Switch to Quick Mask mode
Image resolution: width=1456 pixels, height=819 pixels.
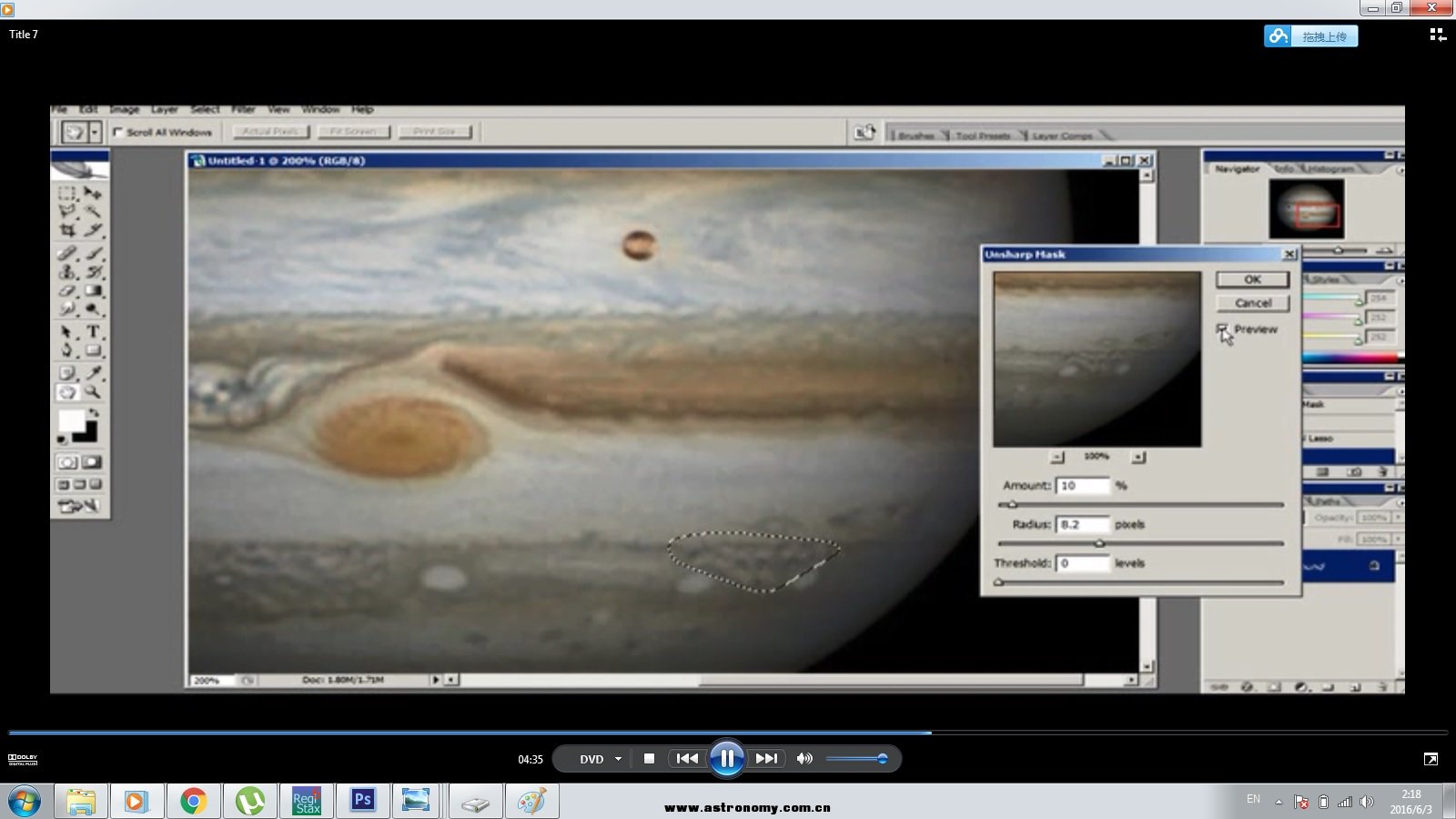coord(92,462)
